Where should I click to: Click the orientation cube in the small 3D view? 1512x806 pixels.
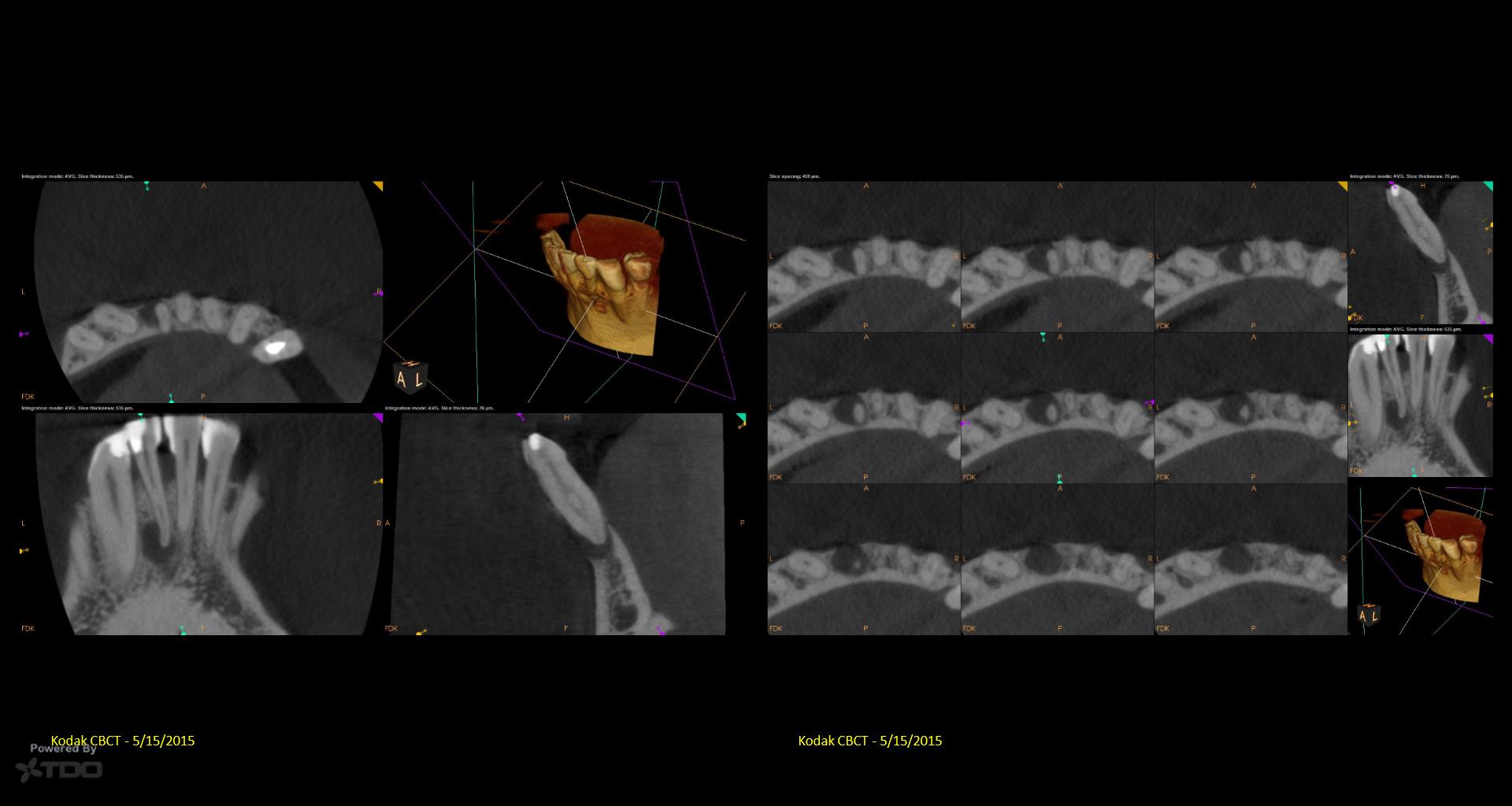point(1369,616)
